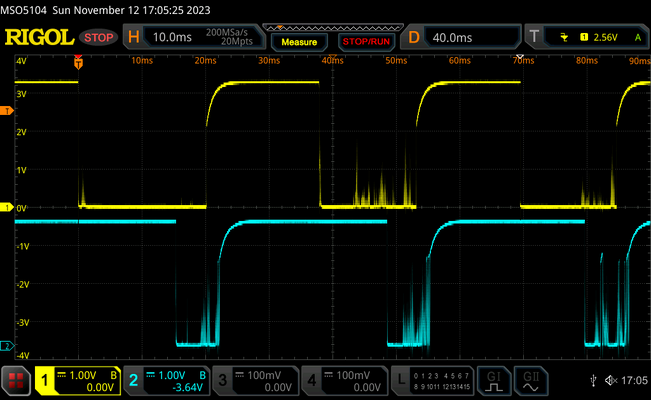Click the 200MSa/s sample rate readout
651x400 pixels.
(x=227, y=32)
